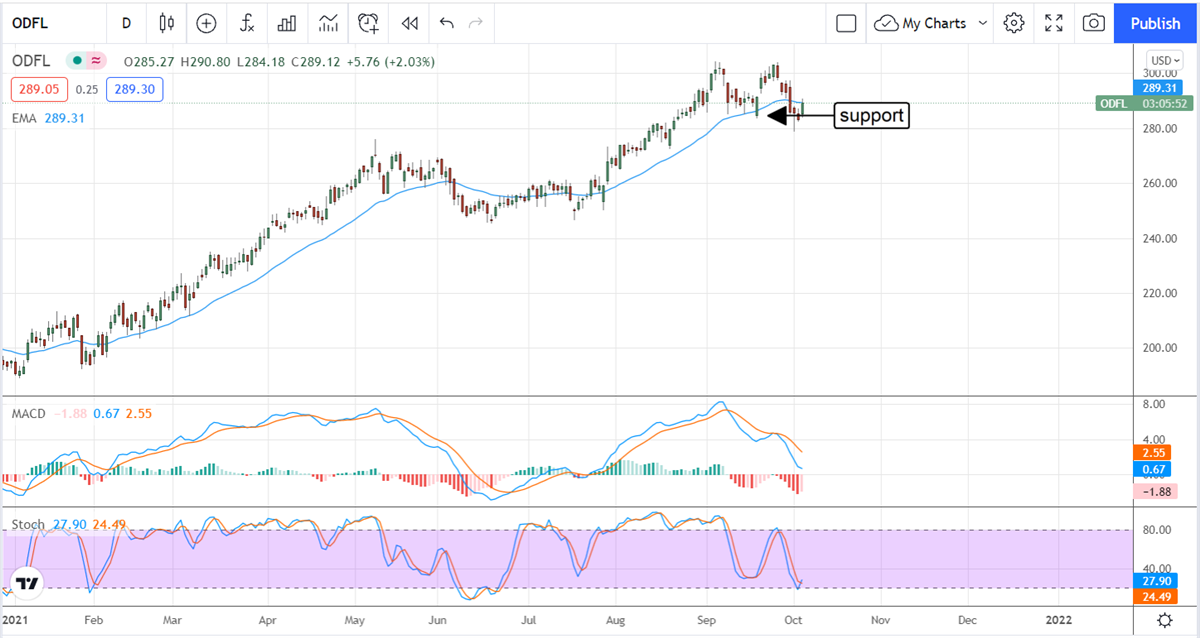Take a snapshot with the camera icon

point(1094,22)
